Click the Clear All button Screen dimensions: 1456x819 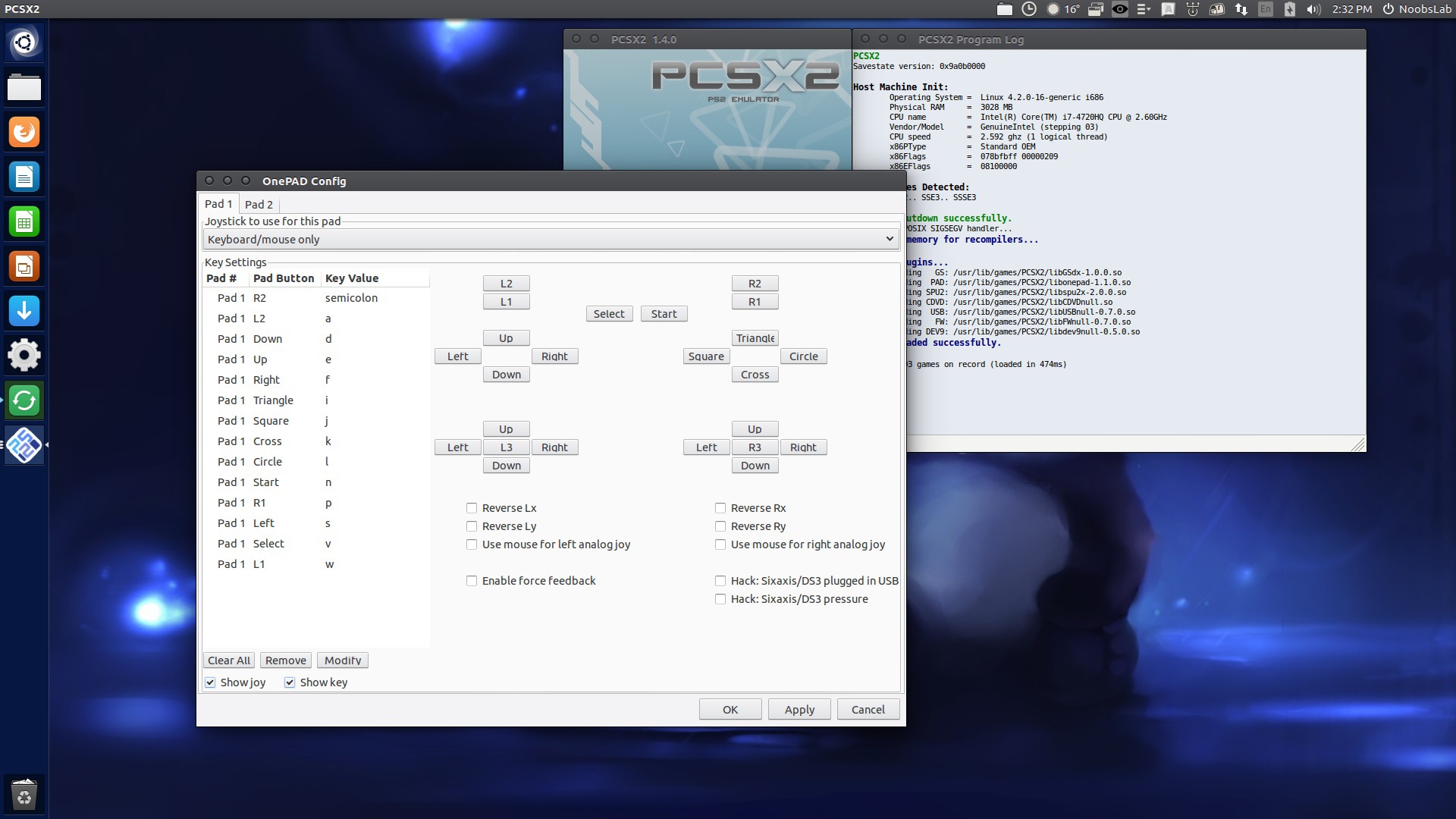coord(229,661)
